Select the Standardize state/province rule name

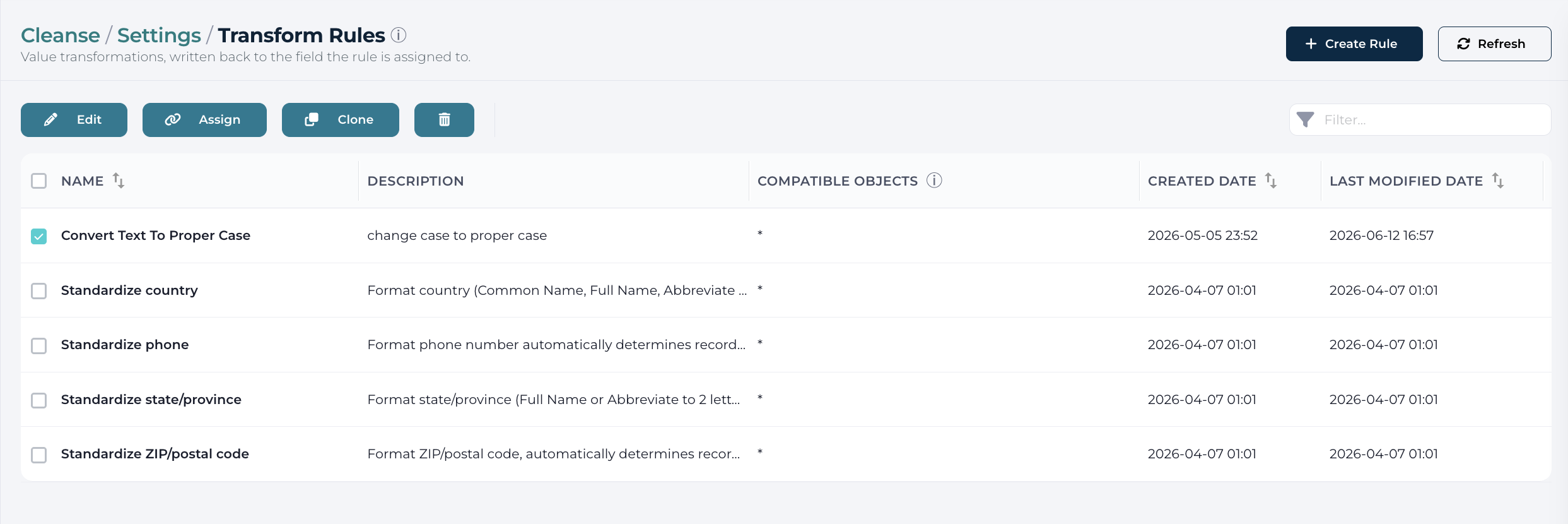[151, 400]
